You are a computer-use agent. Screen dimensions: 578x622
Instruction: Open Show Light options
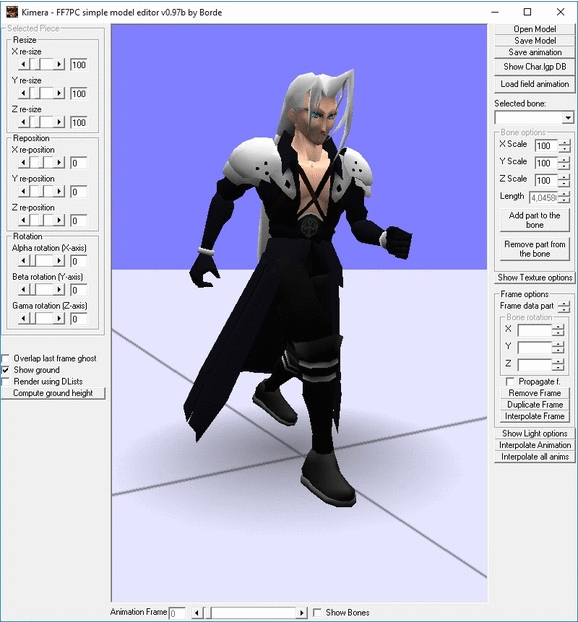click(534, 434)
